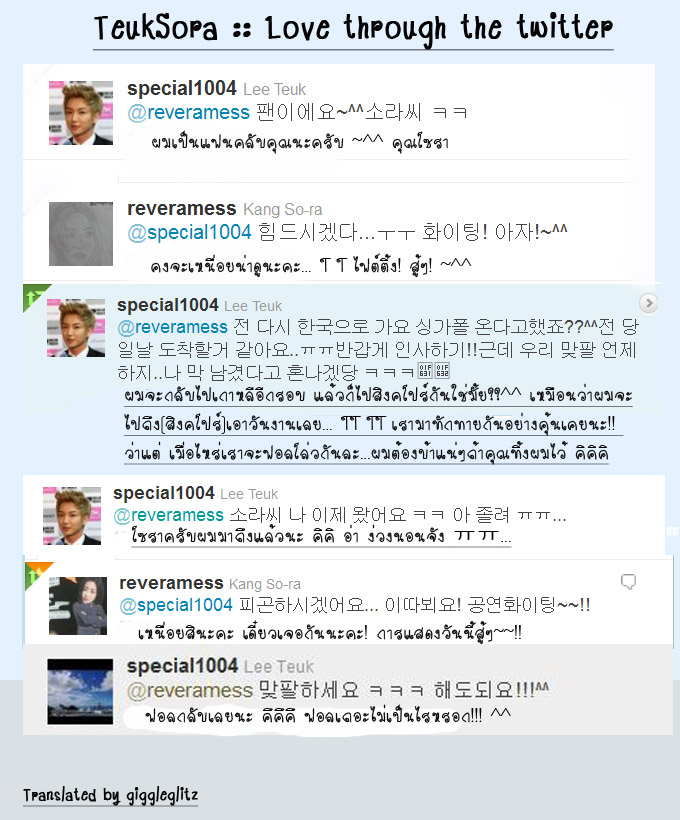Click favorite star corner badge on Kang So-ra tweet
This screenshot has width=680, height=820.
[38, 574]
